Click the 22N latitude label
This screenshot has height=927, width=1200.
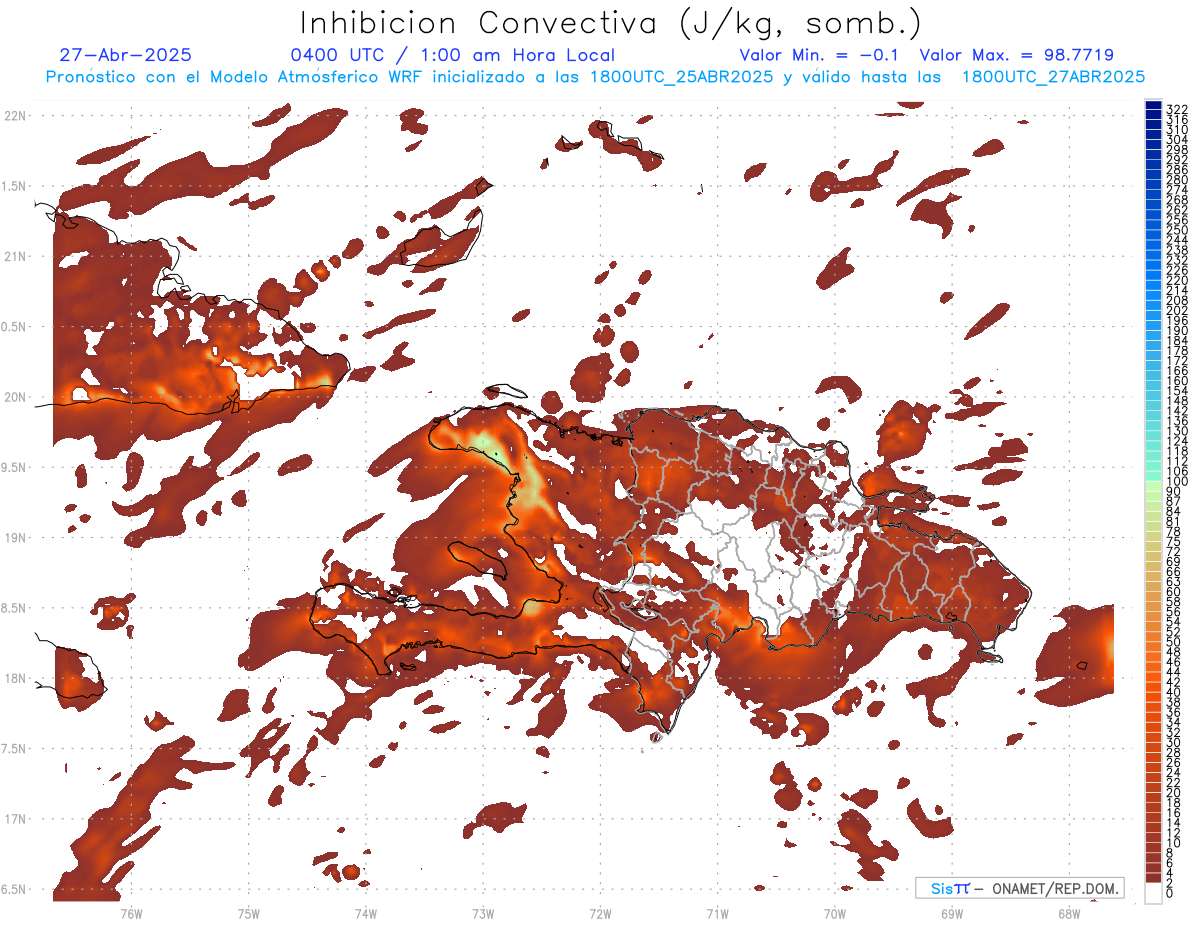pyautogui.click(x=15, y=115)
